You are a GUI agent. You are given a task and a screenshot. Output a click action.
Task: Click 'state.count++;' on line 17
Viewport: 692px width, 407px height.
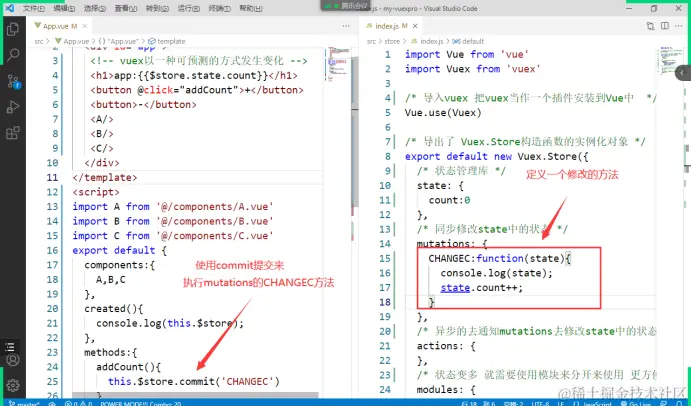tap(481, 287)
